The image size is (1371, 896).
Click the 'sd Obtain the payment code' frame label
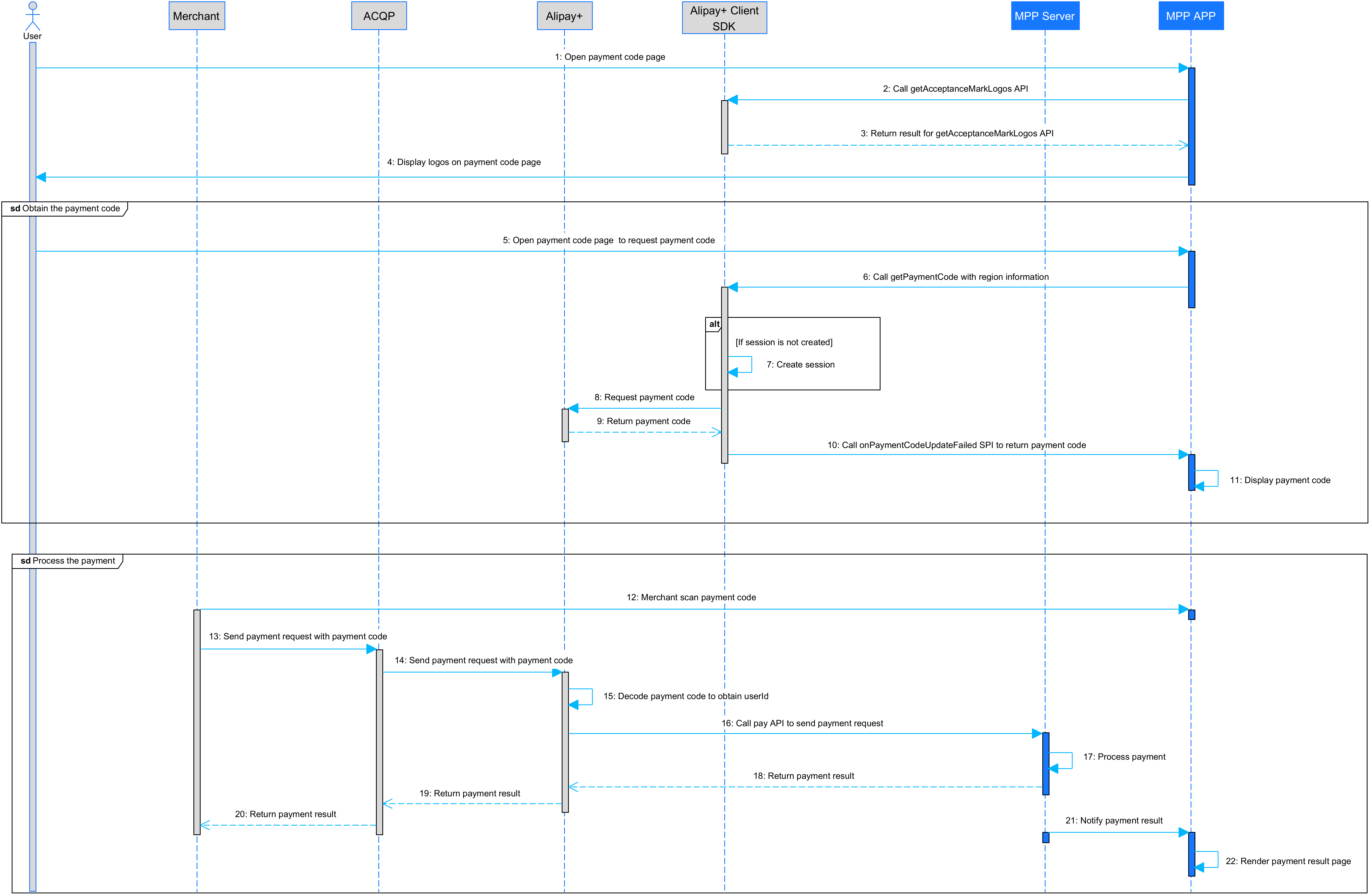coord(65,209)
